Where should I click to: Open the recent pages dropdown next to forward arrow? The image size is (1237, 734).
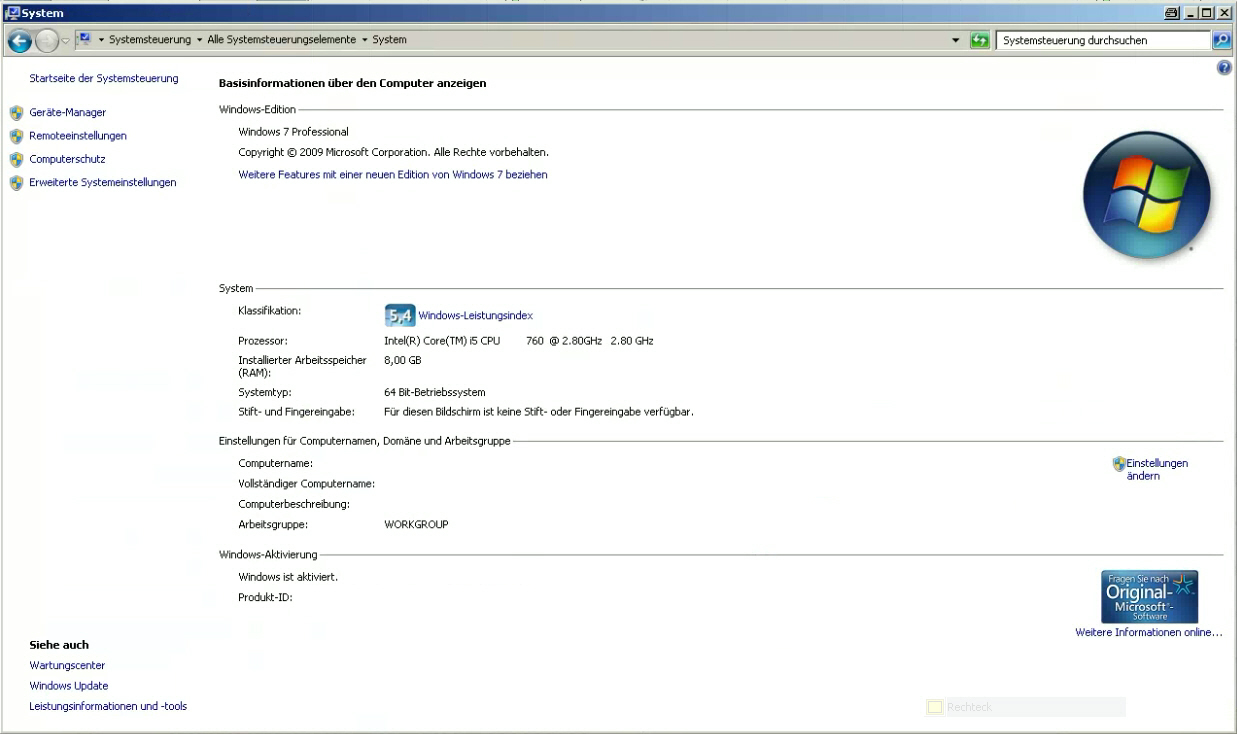(x=66, y=41)
